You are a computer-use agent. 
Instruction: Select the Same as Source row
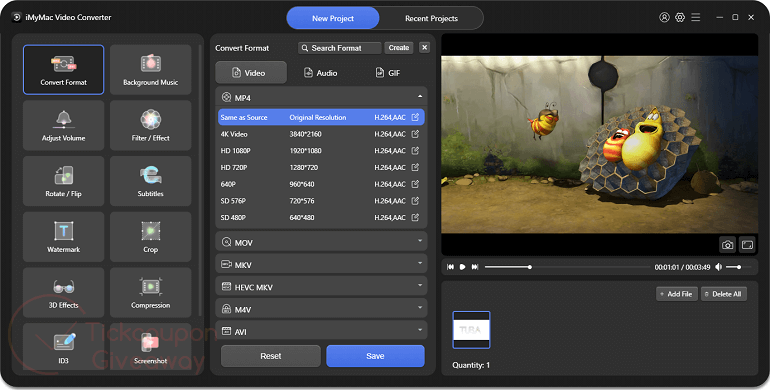pos(321,117)
